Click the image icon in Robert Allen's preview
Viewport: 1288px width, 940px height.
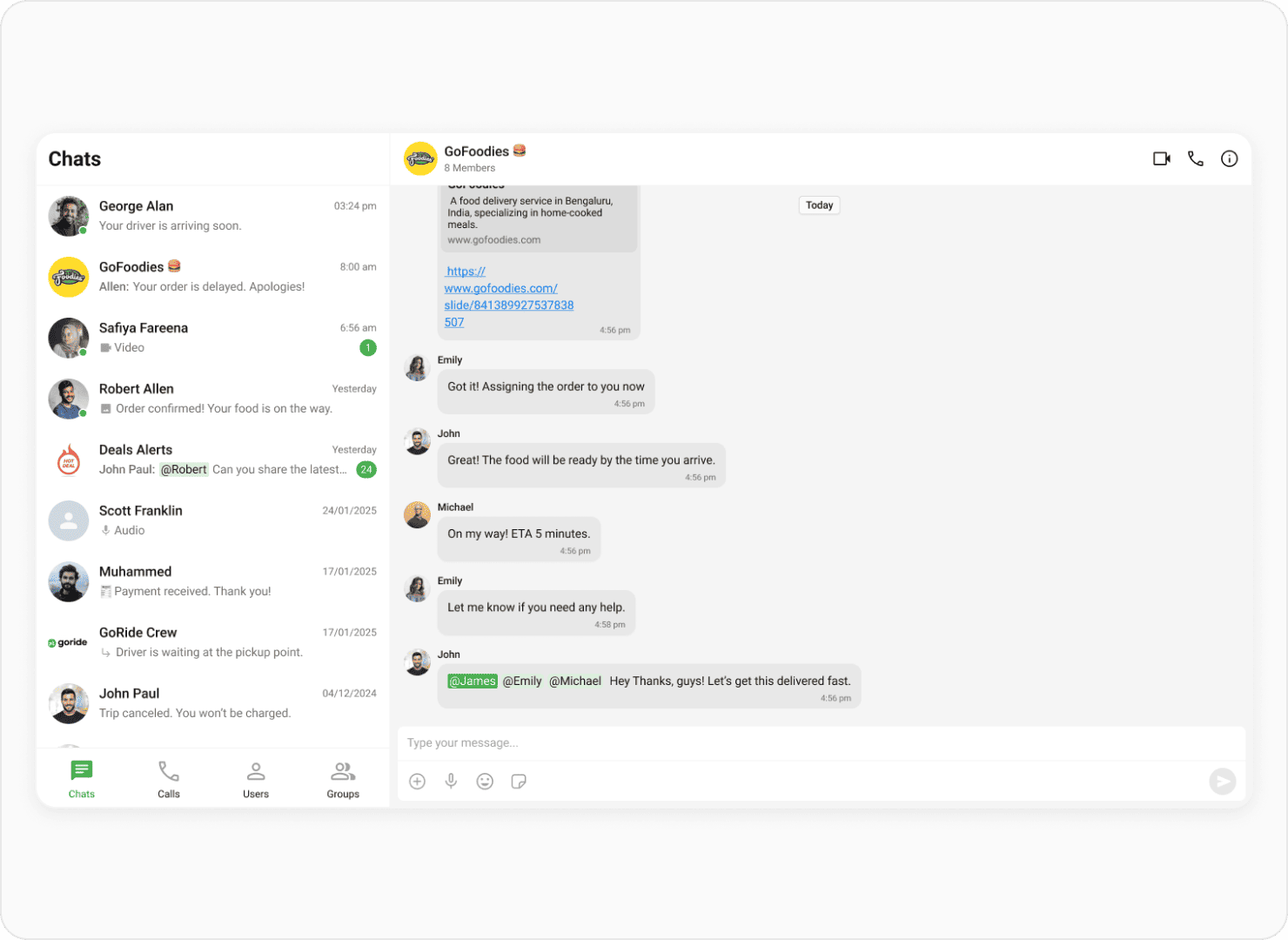(x=105, y=408)
